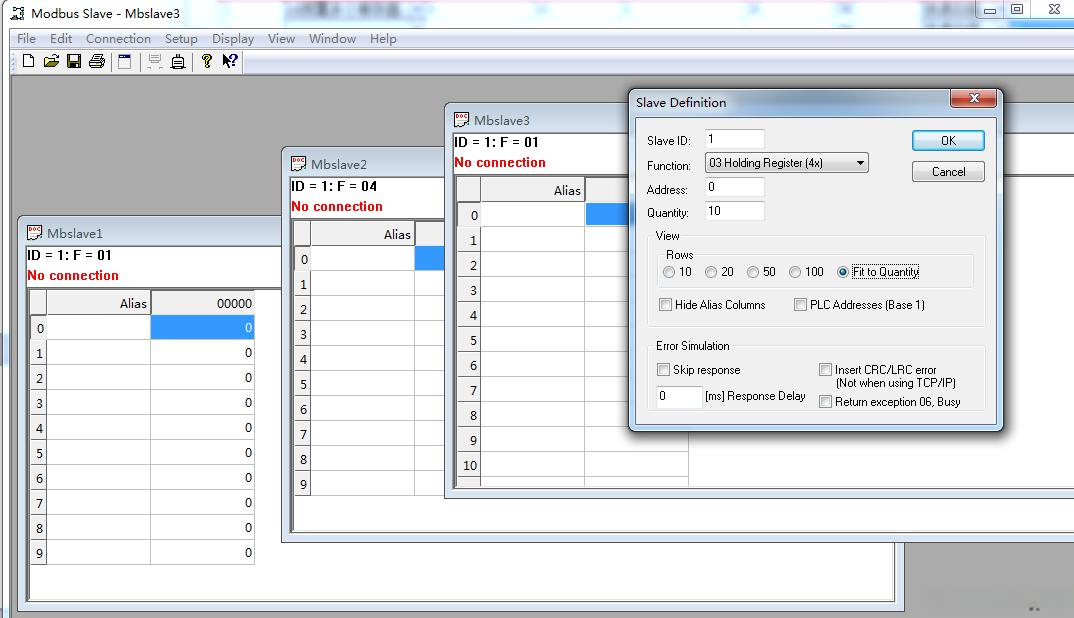Print via the printer toolbar icon
The height and width of the screenshot is (618, 1074).
97,61
